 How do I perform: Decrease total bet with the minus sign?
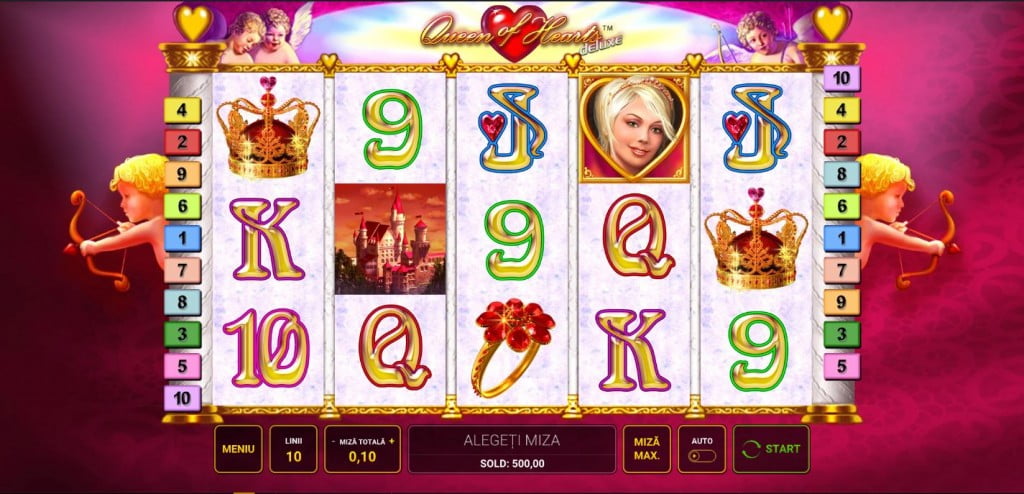[x=333, y=441]
